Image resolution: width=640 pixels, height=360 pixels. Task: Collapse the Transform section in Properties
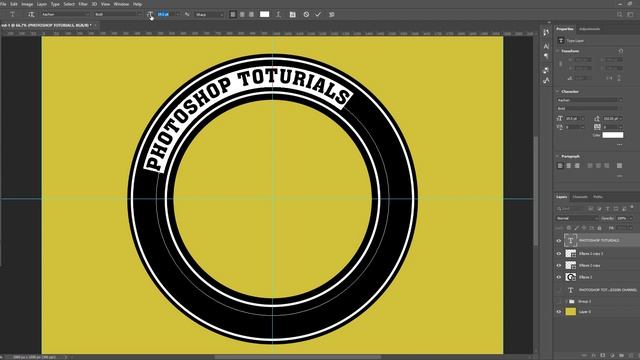click(558, 51)
